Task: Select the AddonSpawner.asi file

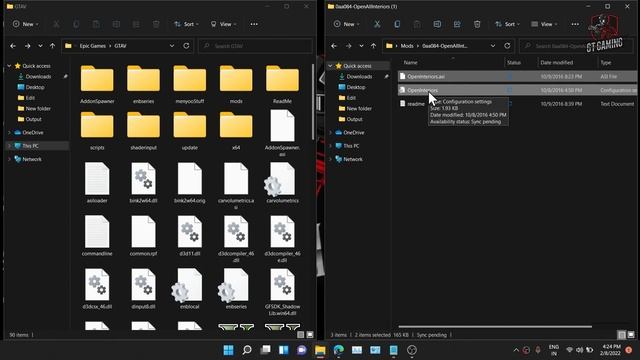Action: point(282,134)
